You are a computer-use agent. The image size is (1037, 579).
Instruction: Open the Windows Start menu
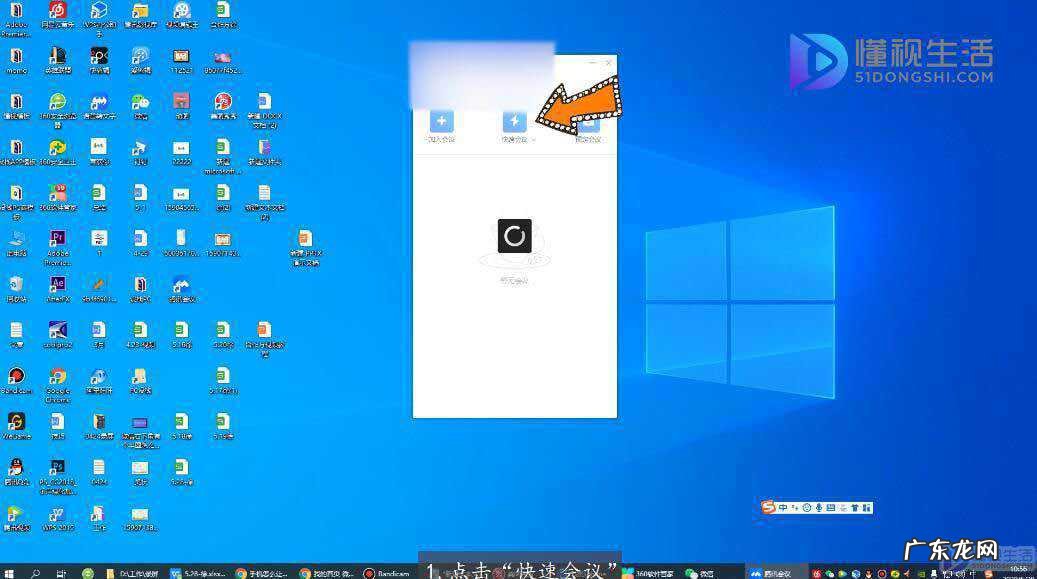(x=10, y=573)
